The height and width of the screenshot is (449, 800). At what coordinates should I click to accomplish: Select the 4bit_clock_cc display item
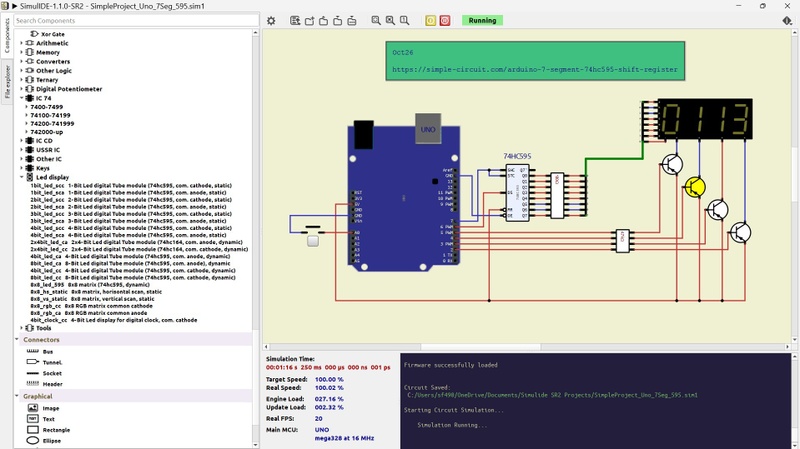(114, 320)
